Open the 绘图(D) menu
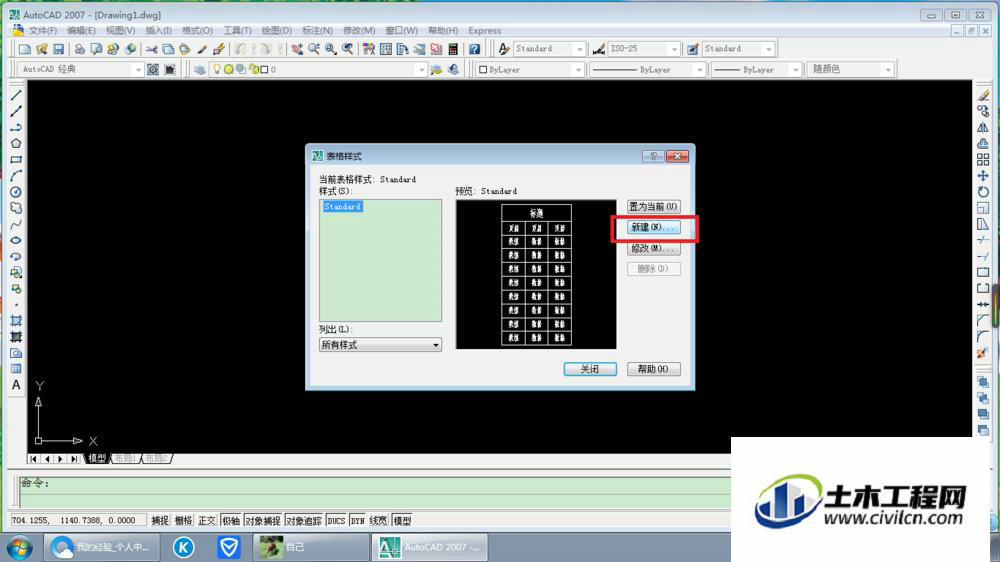The image size is (1000, 562). [x=276, y=31]
